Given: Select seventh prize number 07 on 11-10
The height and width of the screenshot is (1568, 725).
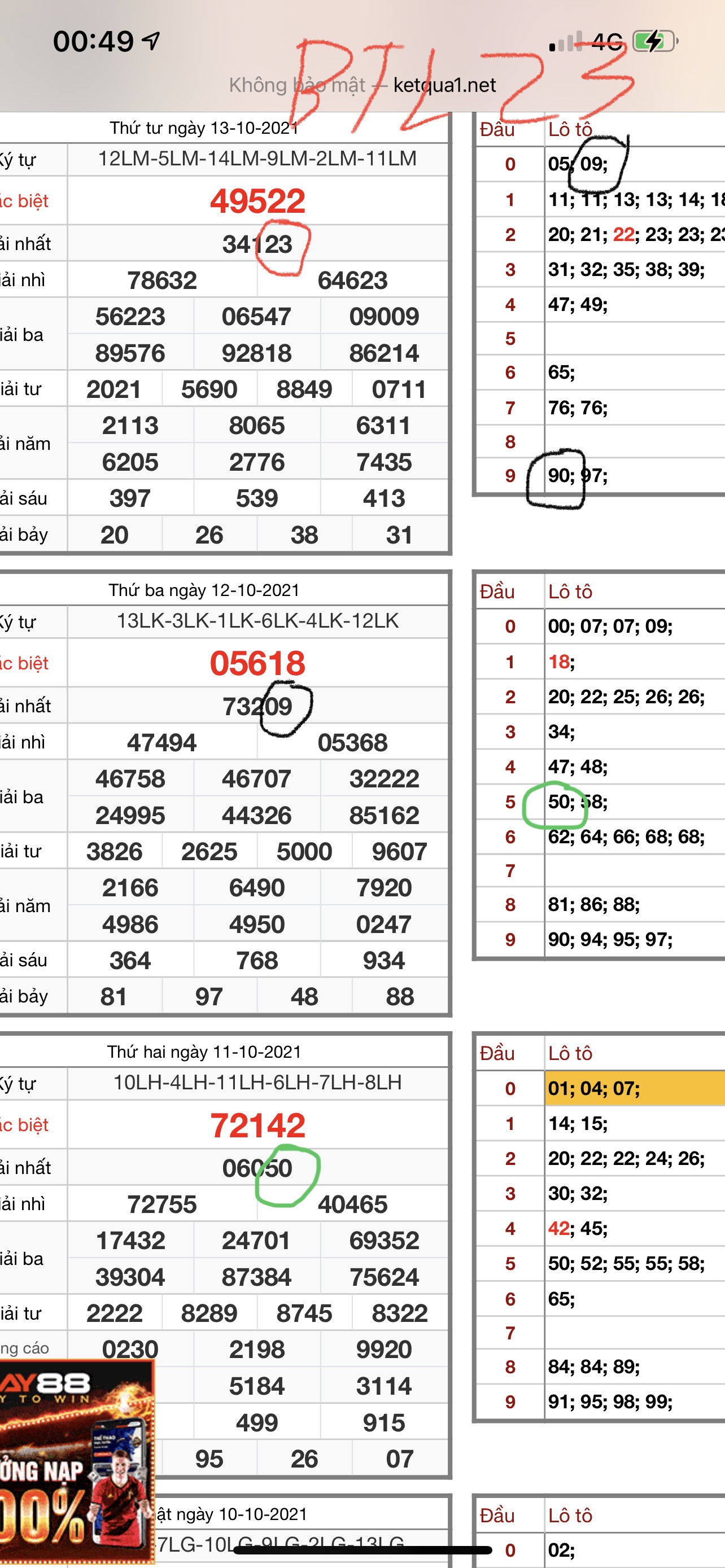Looking at the screenshot, I should 399,1458.
